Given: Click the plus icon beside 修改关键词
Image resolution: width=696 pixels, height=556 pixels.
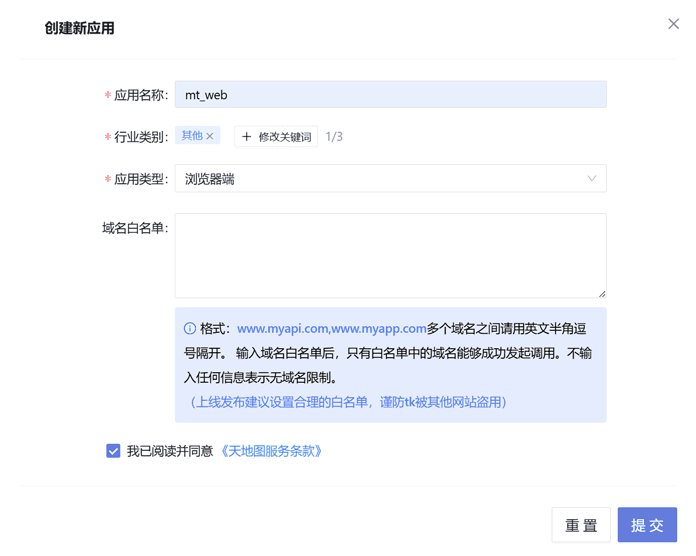Looking at the screenshot, I should (x=247, y=137).
